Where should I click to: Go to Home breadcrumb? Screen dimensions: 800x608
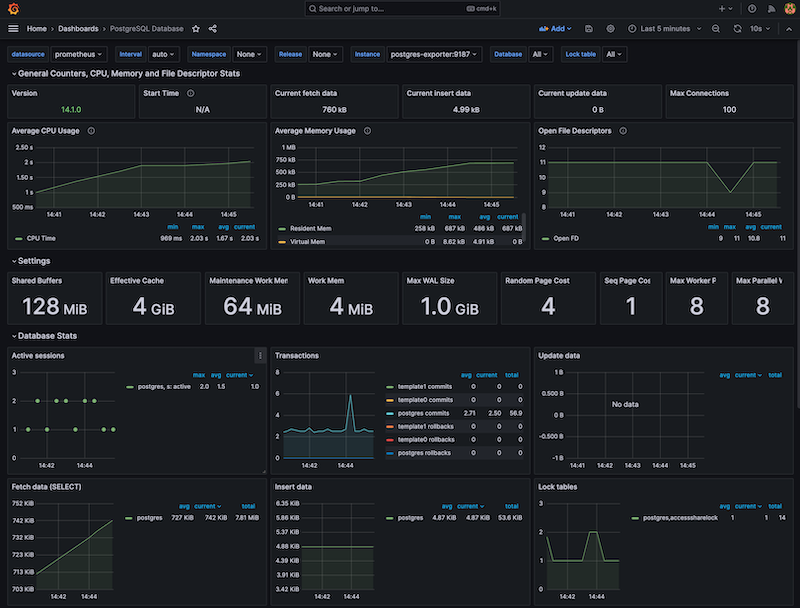tap(36, 29)
